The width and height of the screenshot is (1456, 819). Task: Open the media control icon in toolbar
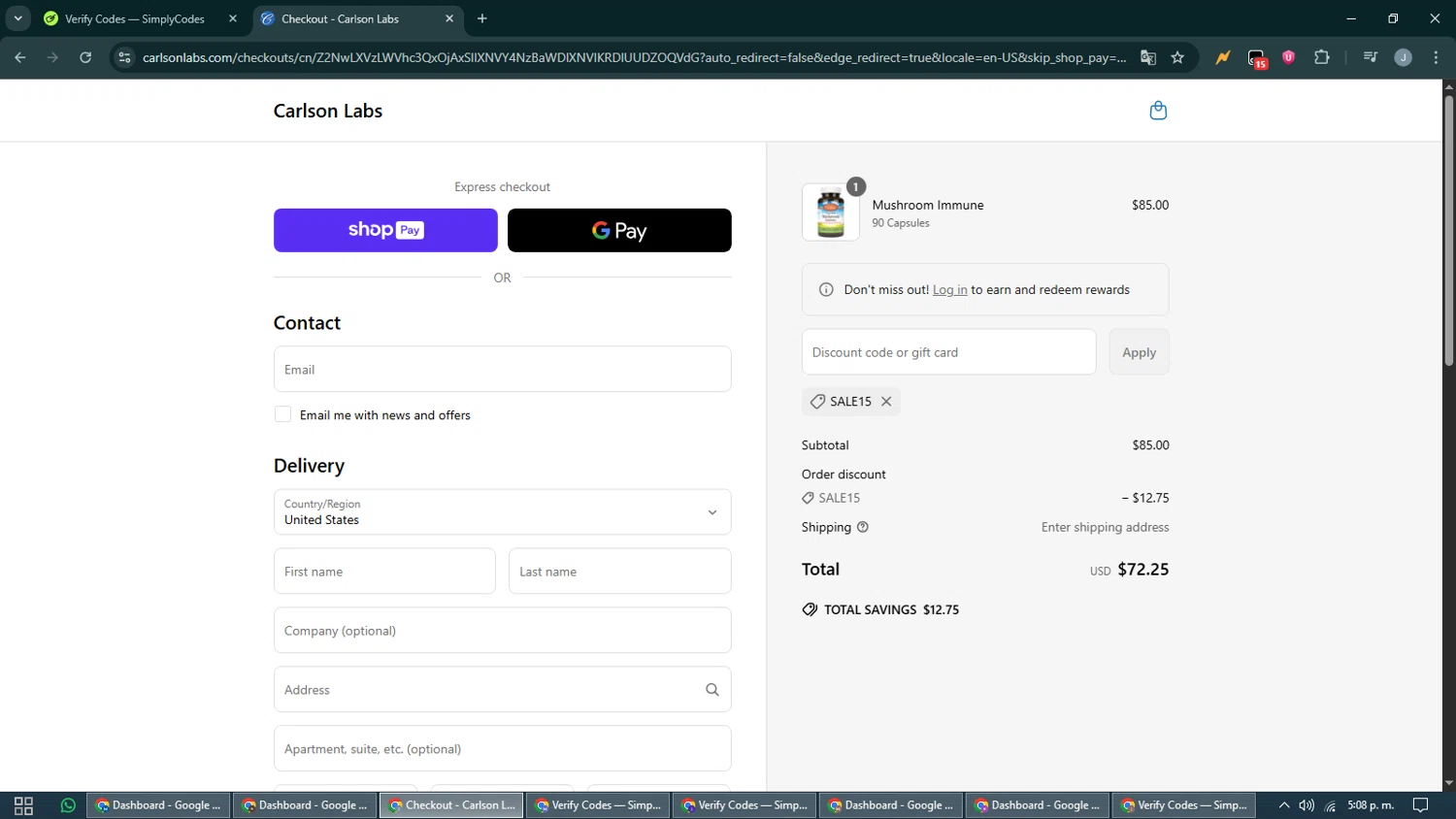point(1370,57)
